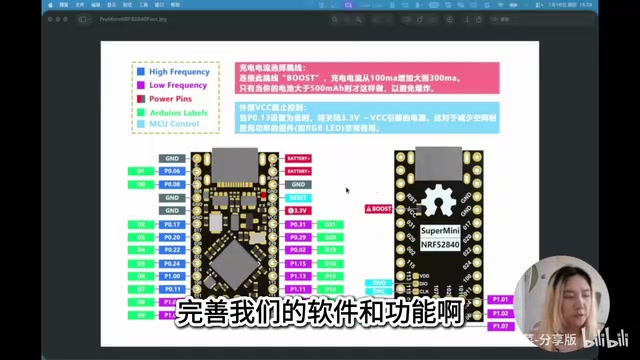Image resolution: width=640 pixels, height=360 pixels.
Task: Open the Share menu in Preview toolbar
Action: tap(479, 19)
